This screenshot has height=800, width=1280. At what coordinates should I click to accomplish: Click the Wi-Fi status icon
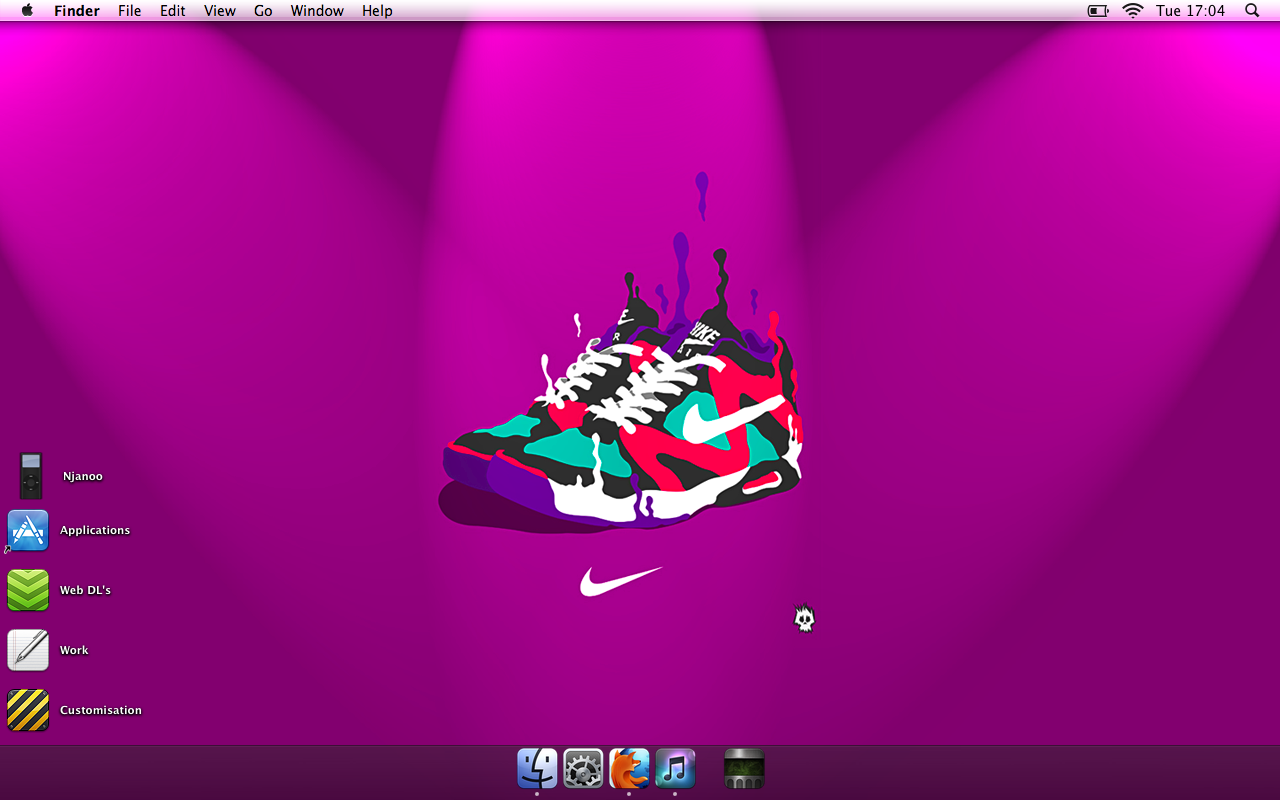coord(1133,11)
